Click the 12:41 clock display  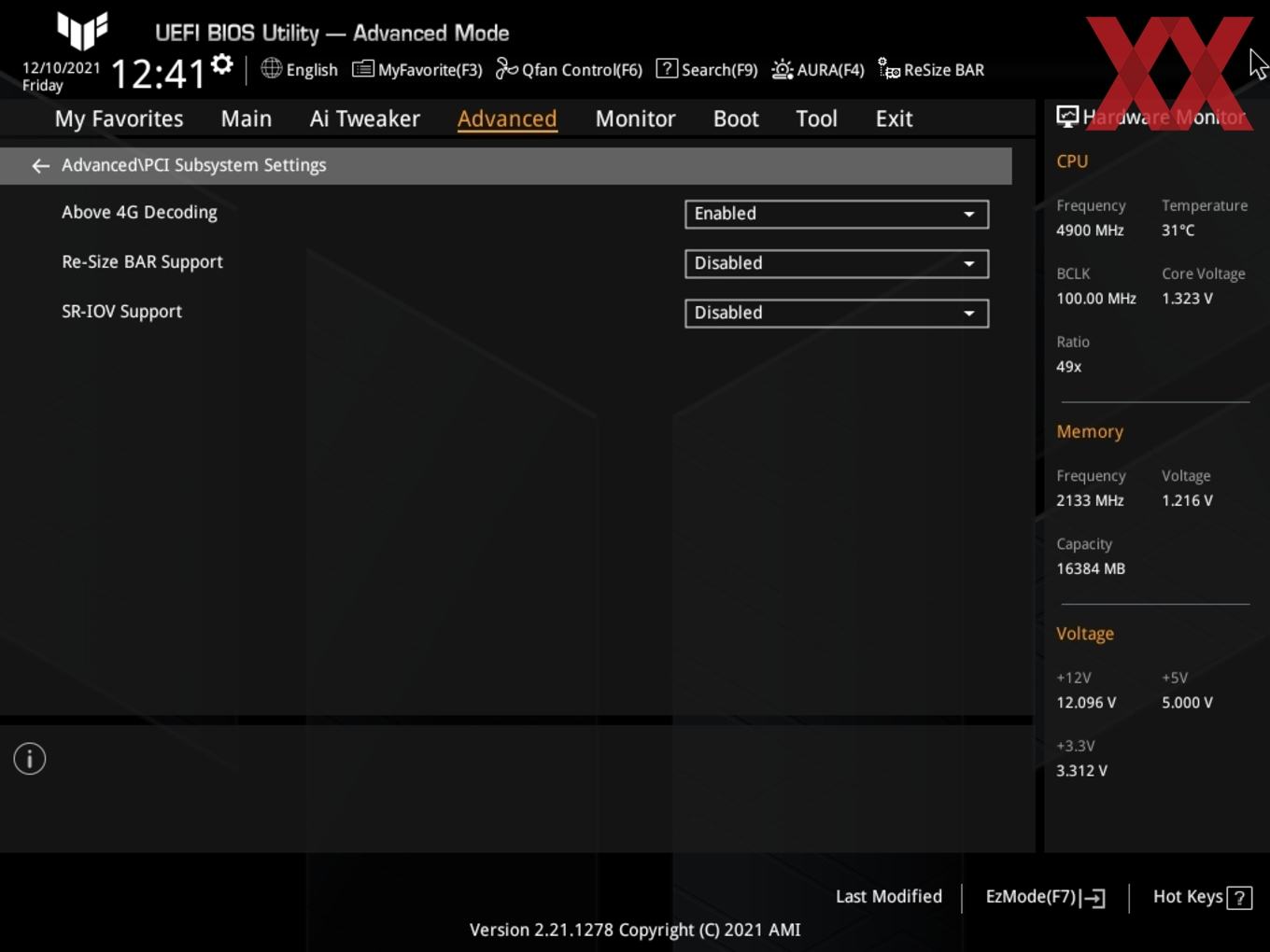click(x=159, y=73)
